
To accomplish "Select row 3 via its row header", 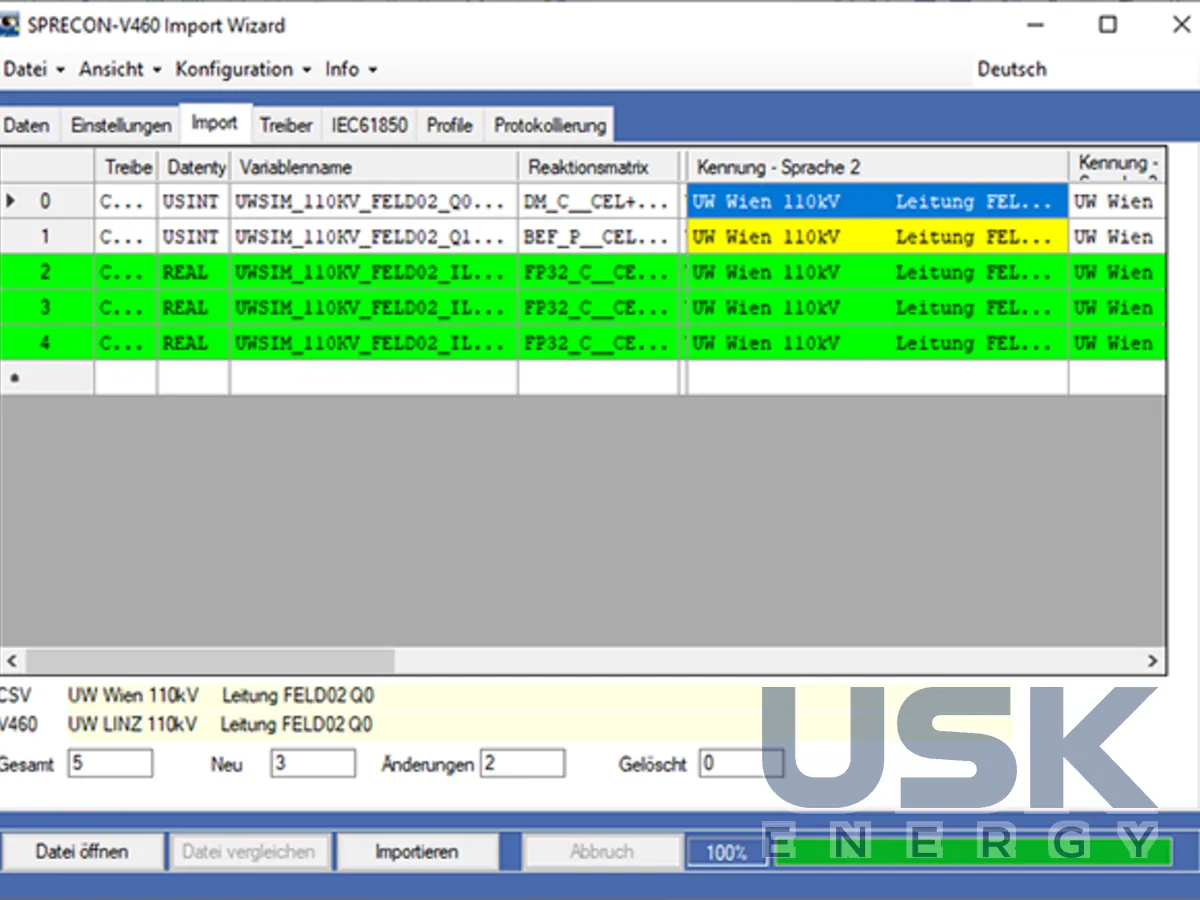I will click(47, 308).
